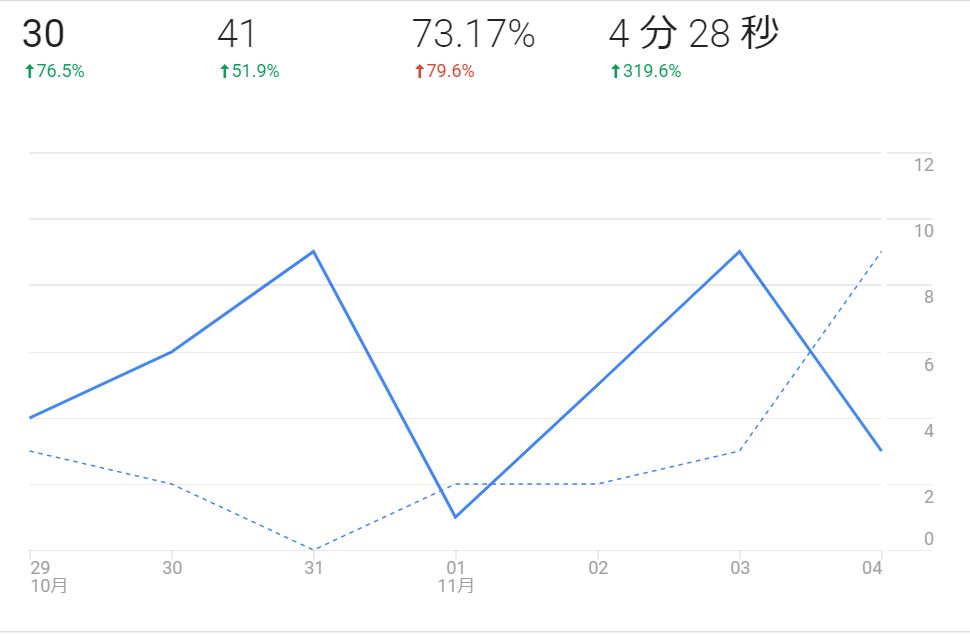Image resolution: width=970 pixels, height=634 pixels.
Task: Click the green 319.6% change text
Action: pyautogui.click(x=652, y=71)
